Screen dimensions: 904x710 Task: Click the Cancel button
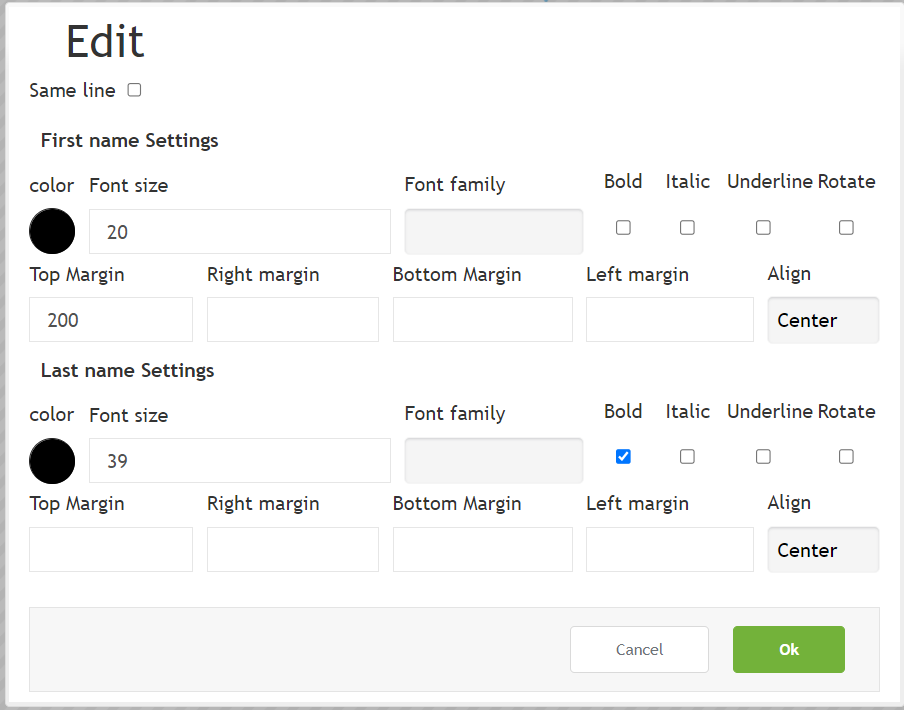[639, 649]
